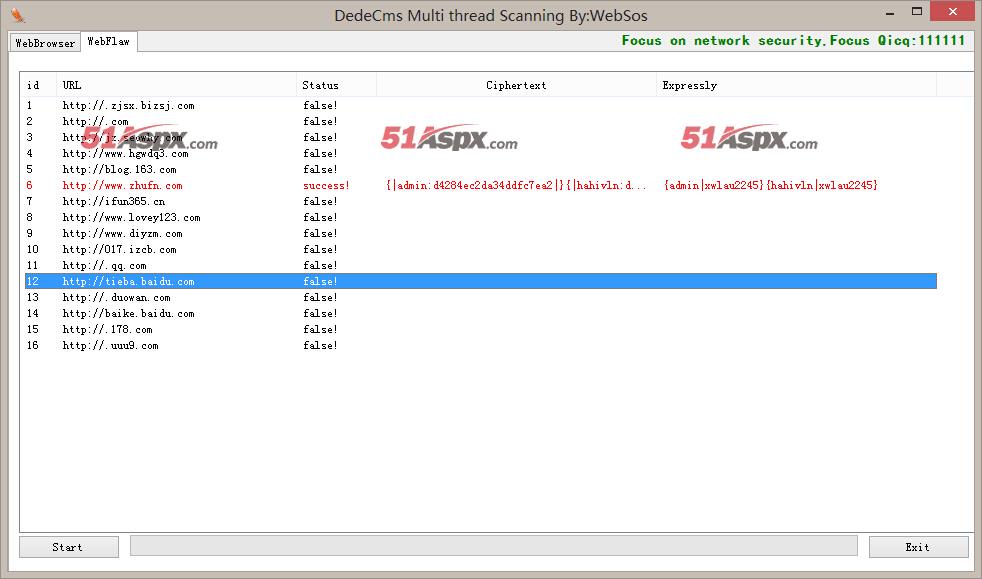This screenshot has height=579, width=982.
Task: Select row http://.qq.com
Action: coord(480,265)
